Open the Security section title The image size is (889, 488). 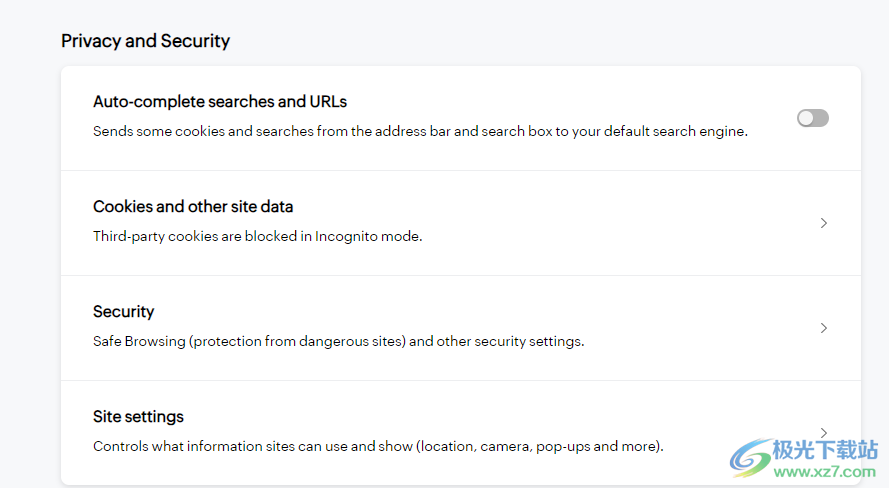[x=124, y=311]
